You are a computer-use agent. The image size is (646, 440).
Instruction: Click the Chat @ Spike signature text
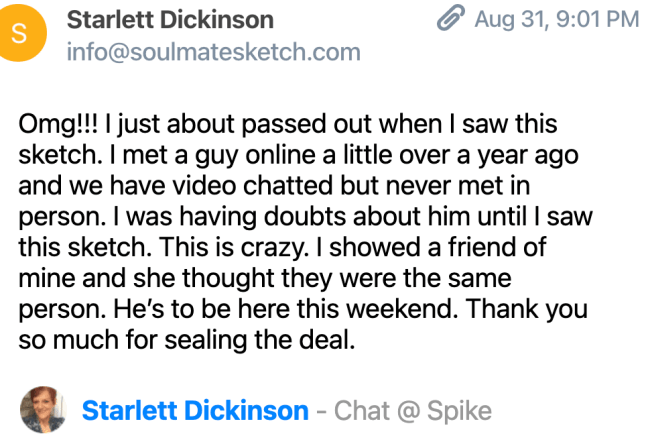[413, 411]
